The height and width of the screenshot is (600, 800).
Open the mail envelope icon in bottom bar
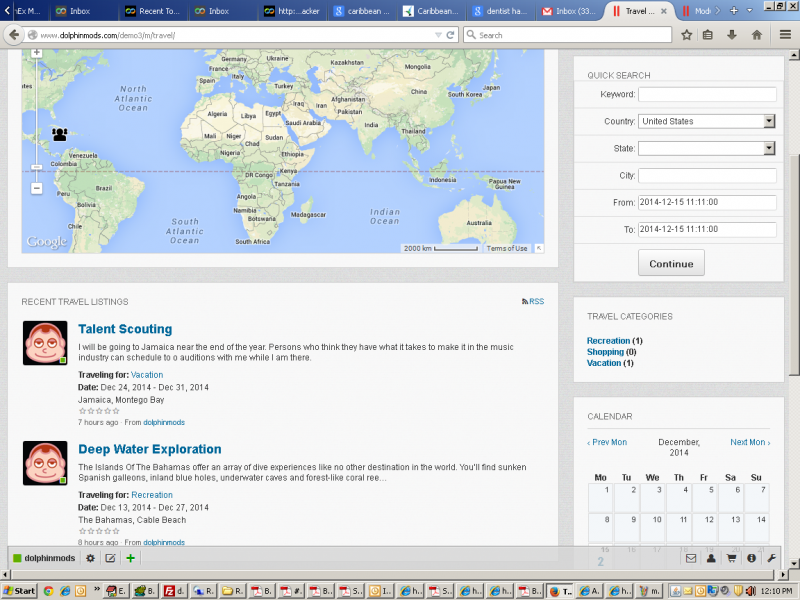pyautogui.click(x=690, y=558)
